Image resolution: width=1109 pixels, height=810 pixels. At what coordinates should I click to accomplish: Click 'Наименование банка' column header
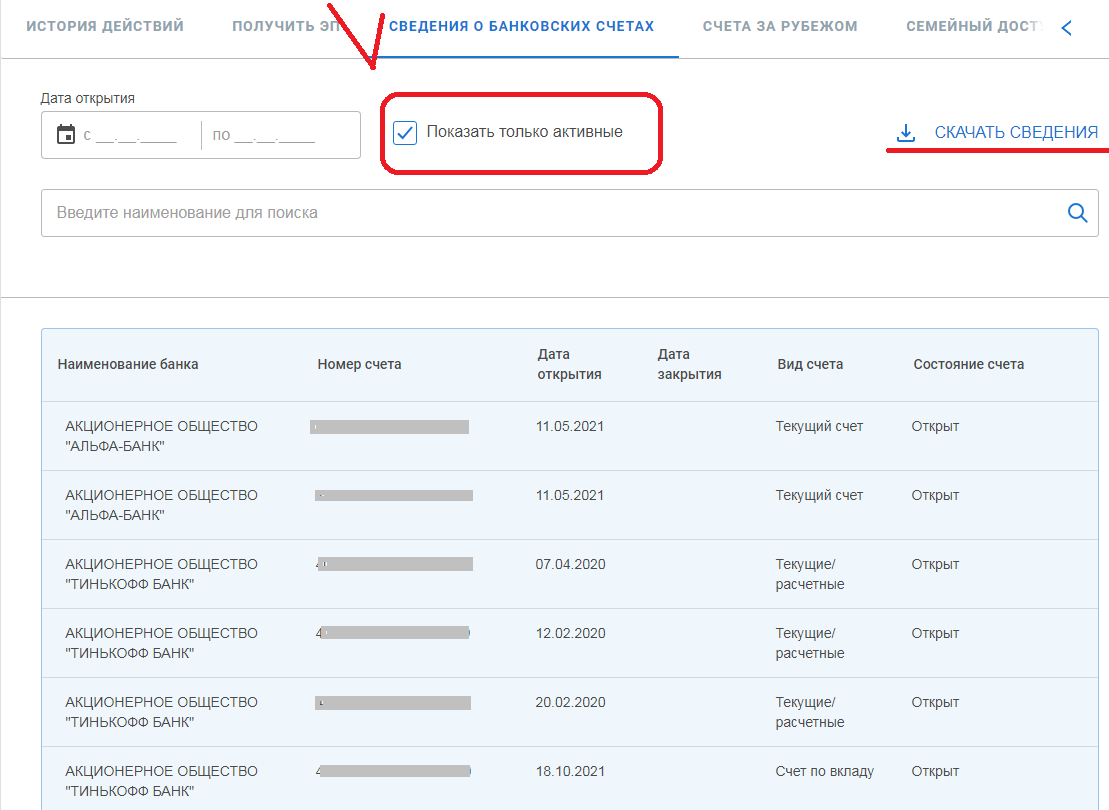[128, 364]
